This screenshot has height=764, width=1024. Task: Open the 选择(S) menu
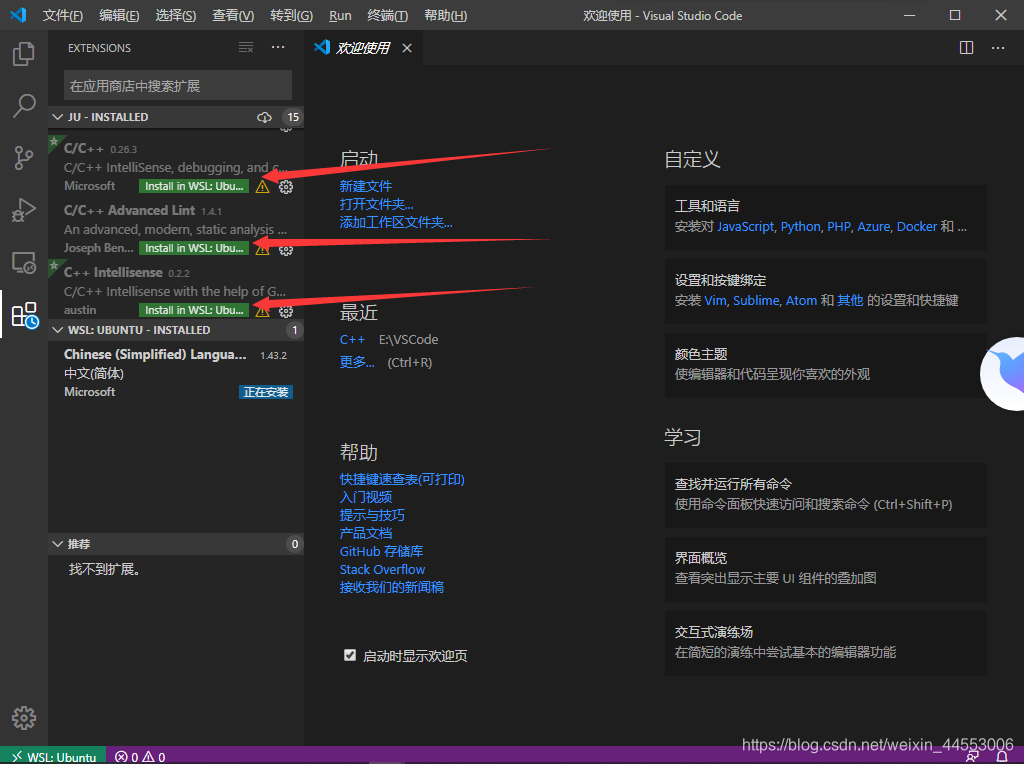(176, 15)
